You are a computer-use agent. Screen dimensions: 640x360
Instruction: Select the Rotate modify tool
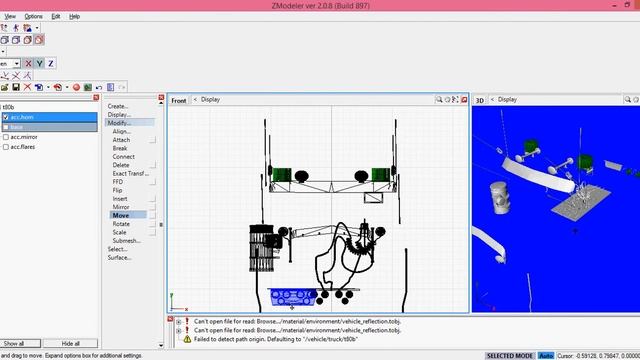pyautogui.click(x=121, y=224)
